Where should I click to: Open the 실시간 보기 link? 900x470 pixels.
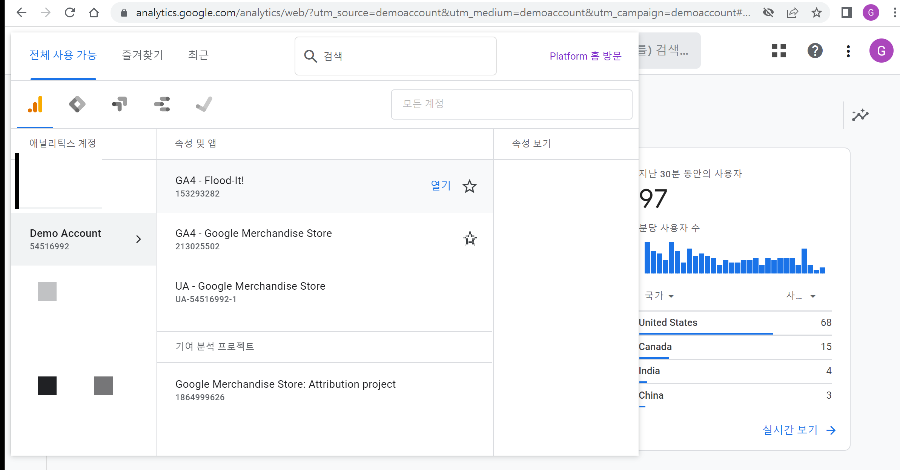[x=799, y=430]
